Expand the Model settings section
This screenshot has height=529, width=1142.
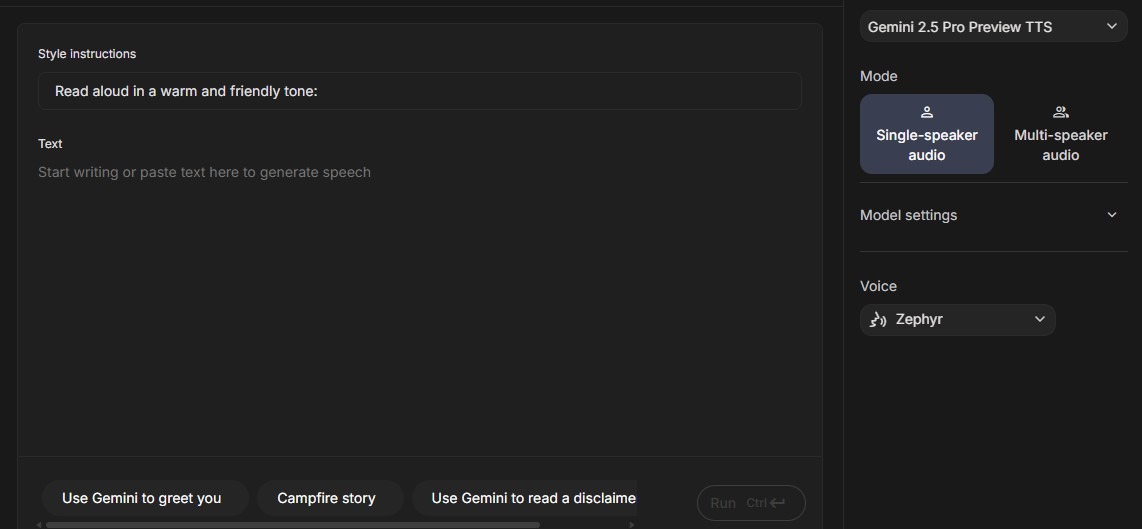pyautogui.click(x=908, y=215)
